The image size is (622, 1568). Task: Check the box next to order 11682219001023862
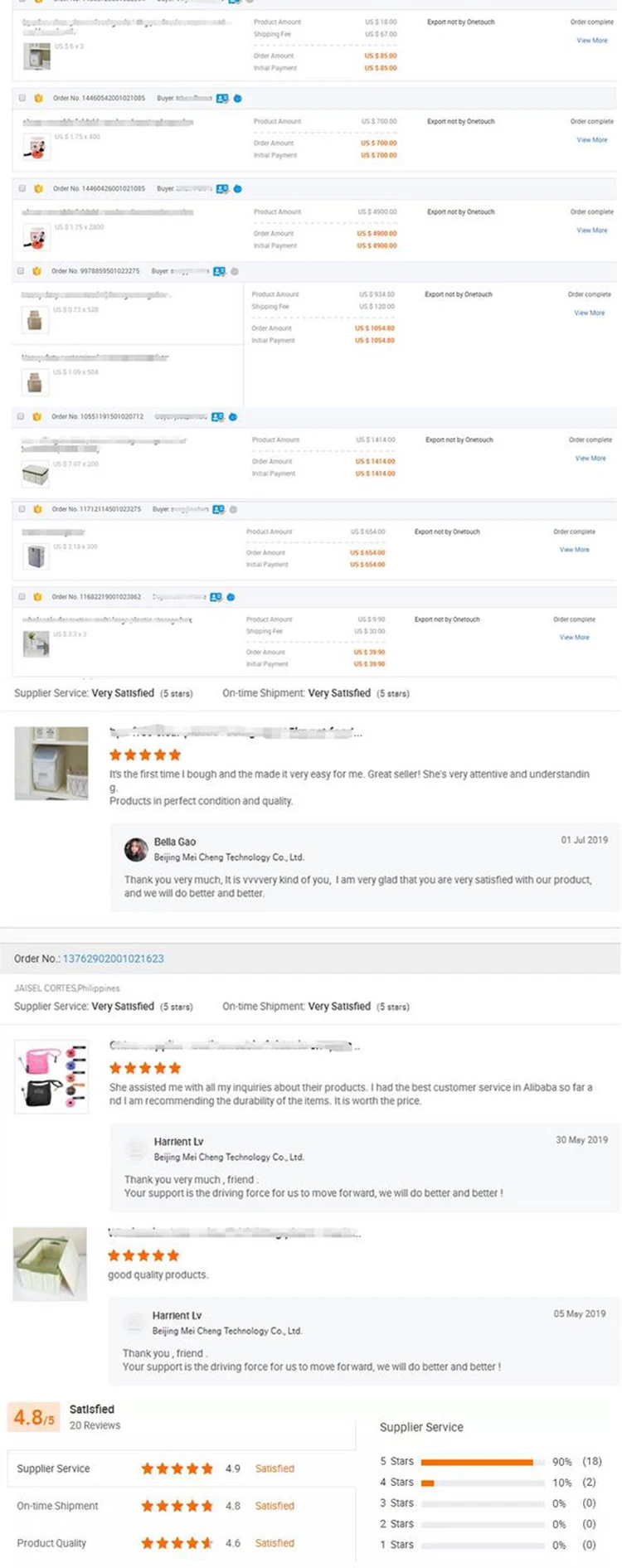pos(21,597)
